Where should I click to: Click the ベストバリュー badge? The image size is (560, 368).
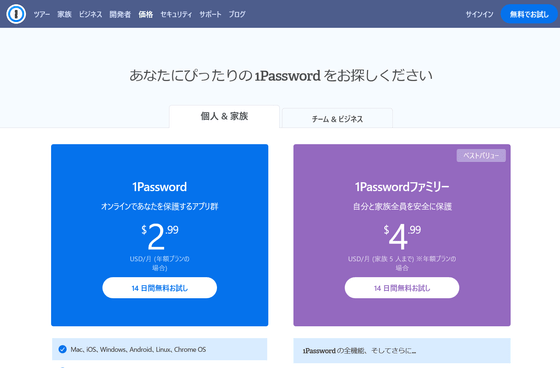click(x=481, y=155)
